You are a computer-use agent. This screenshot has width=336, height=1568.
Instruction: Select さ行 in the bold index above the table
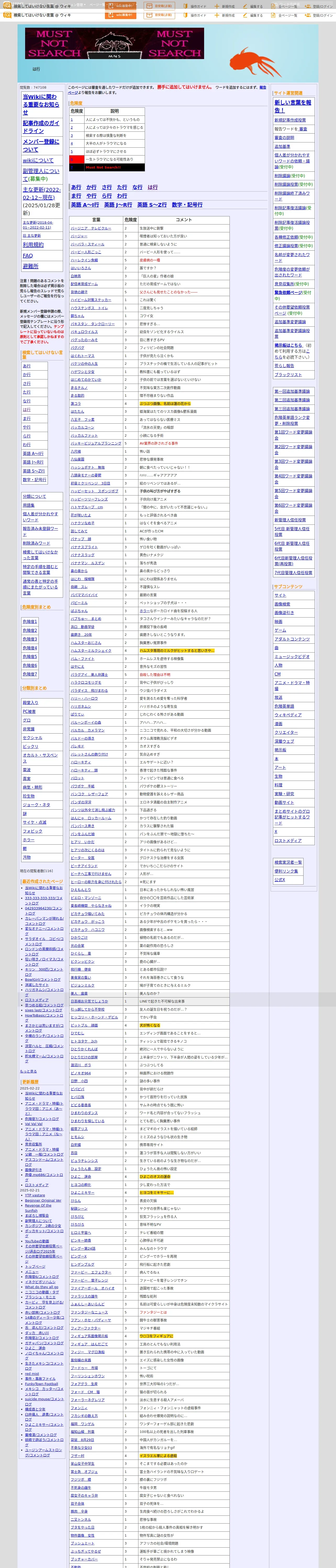click(107, 187)
